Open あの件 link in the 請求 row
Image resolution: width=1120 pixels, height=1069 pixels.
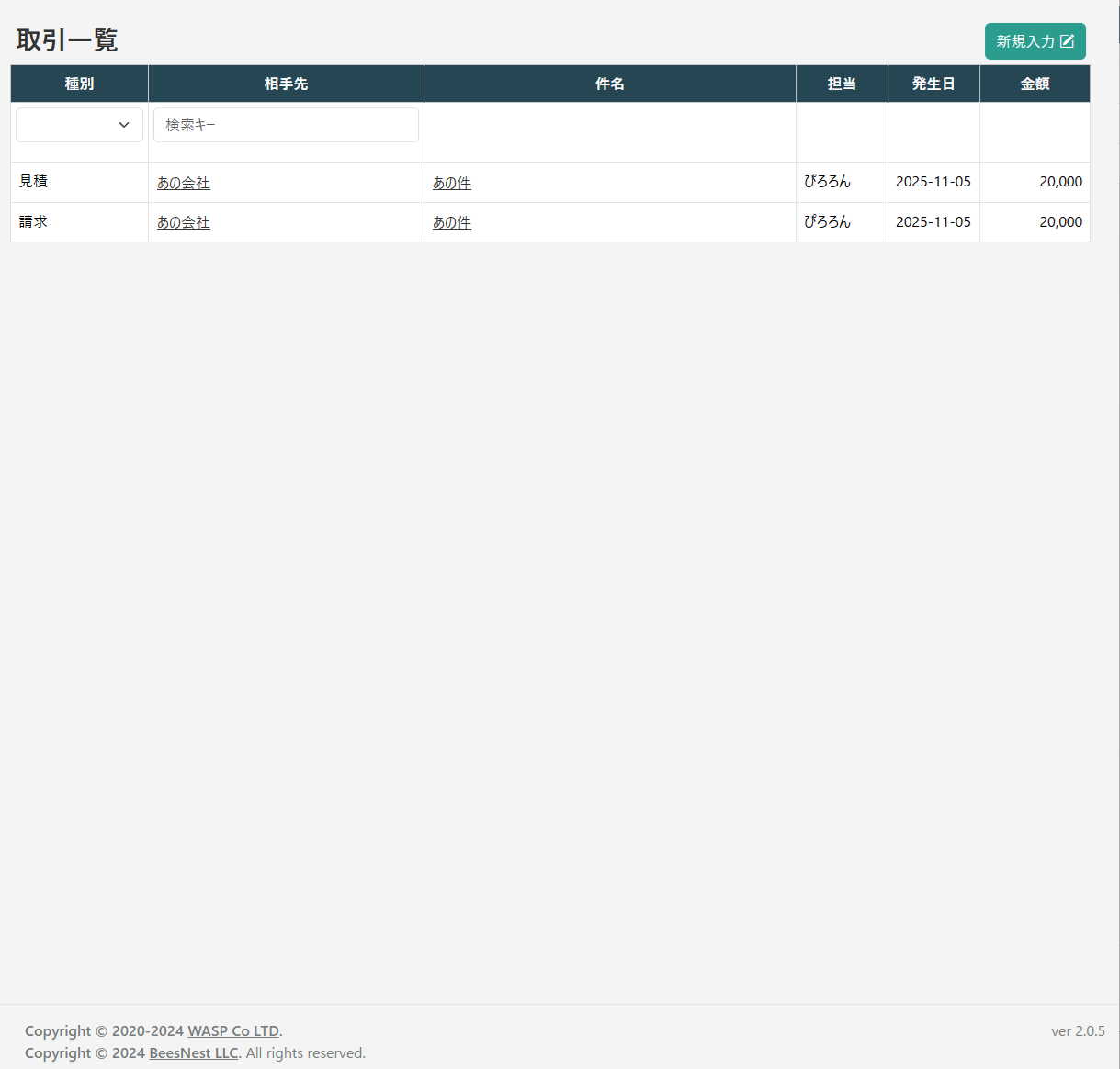pos(452,222)
